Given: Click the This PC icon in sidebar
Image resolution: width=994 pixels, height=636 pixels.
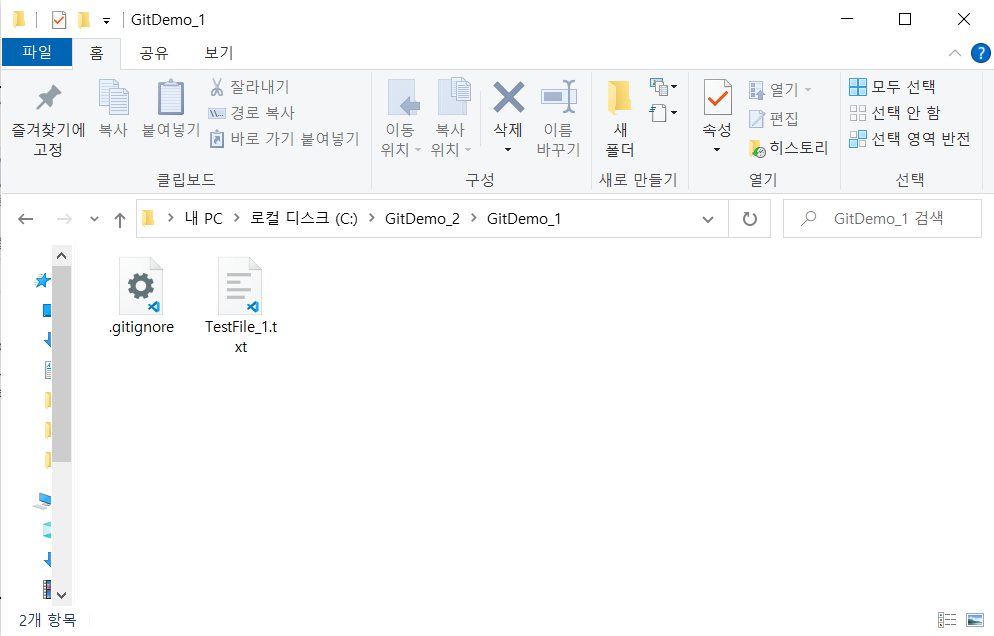Looking at the screenshot, I should (42, 501).
